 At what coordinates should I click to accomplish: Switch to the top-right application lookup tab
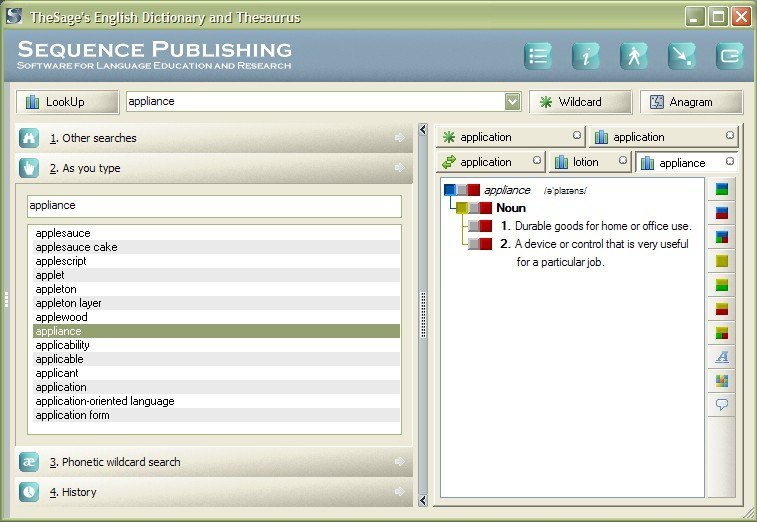(x=663, y=137)
